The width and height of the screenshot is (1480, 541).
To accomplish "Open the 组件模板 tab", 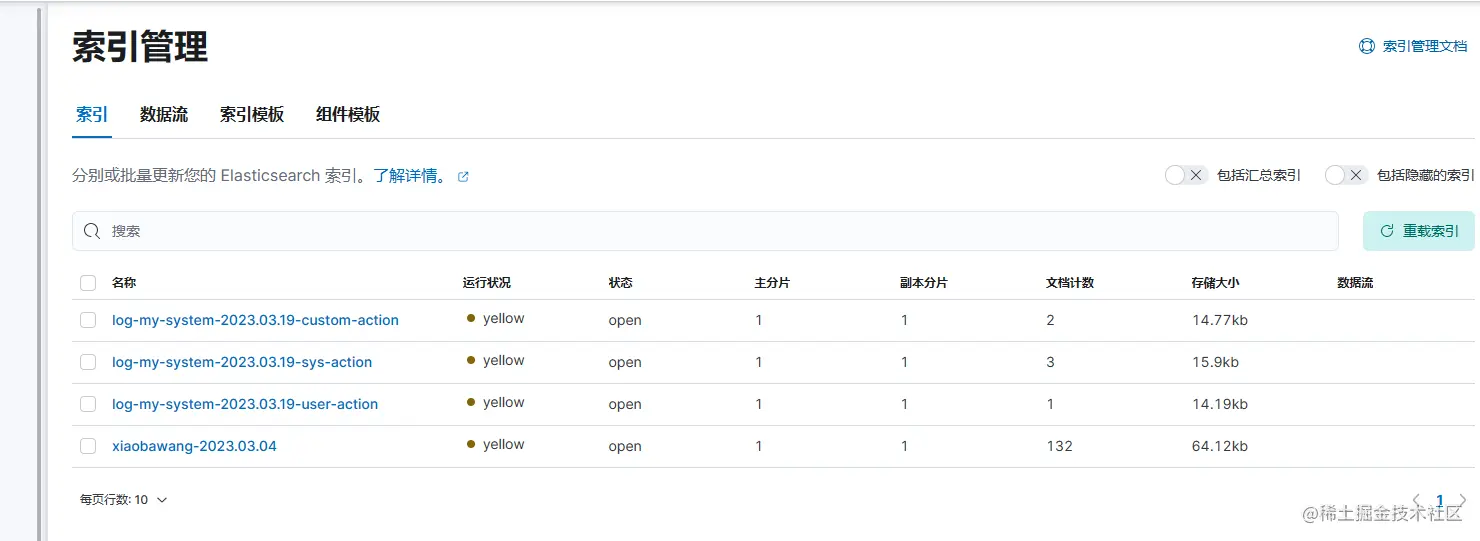I will 348,114.
